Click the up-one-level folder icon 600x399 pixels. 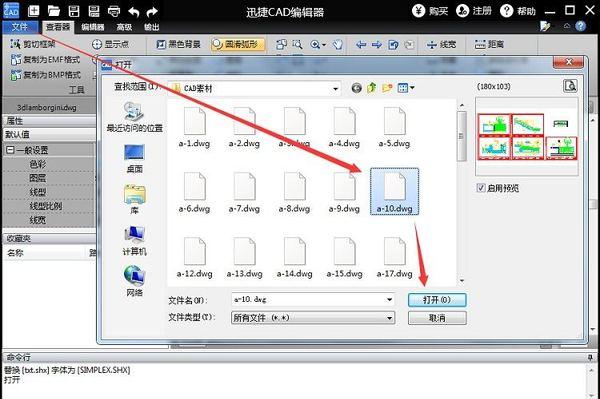372,88
